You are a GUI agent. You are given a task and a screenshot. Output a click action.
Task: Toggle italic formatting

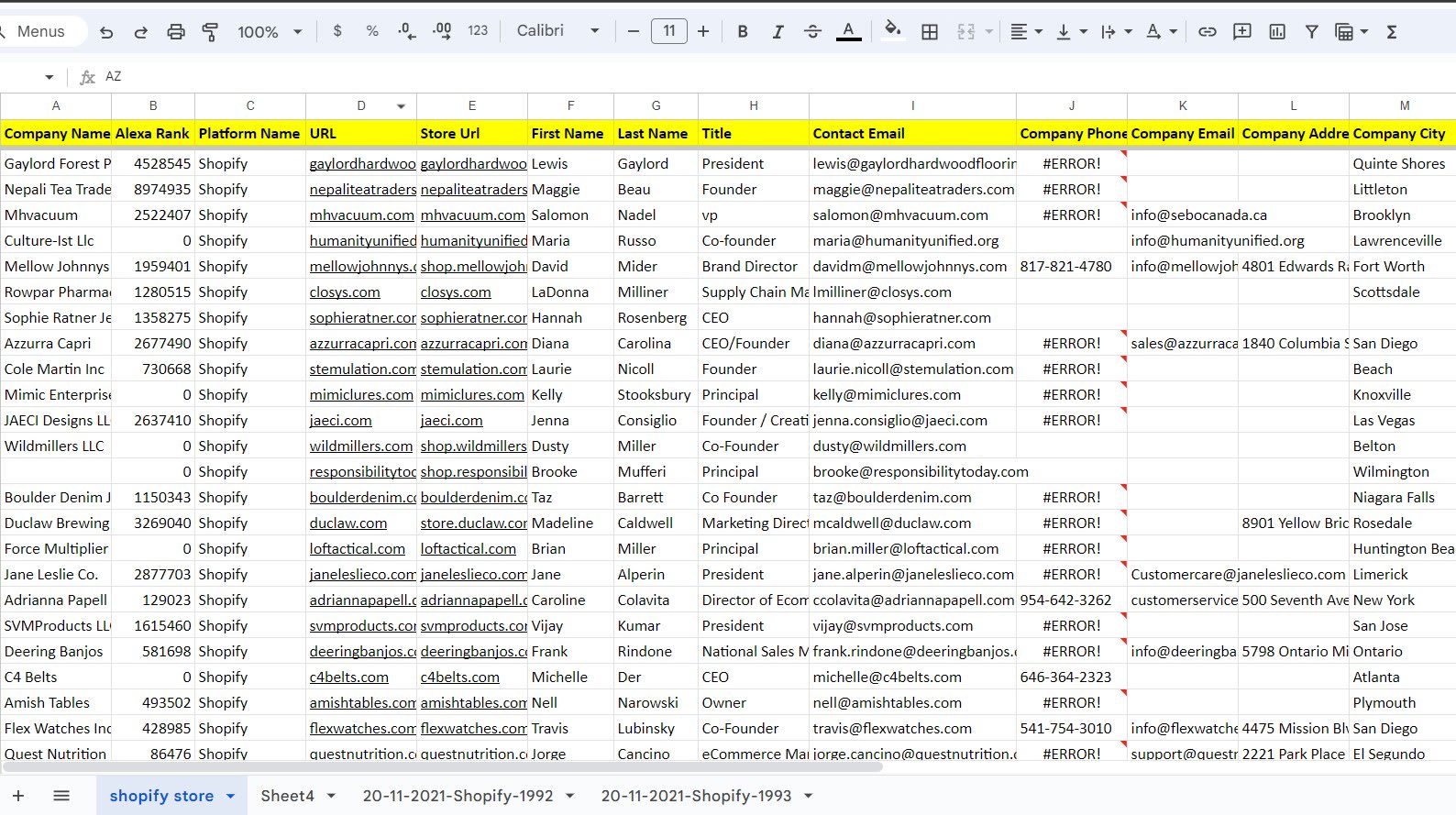coord(778,31)
